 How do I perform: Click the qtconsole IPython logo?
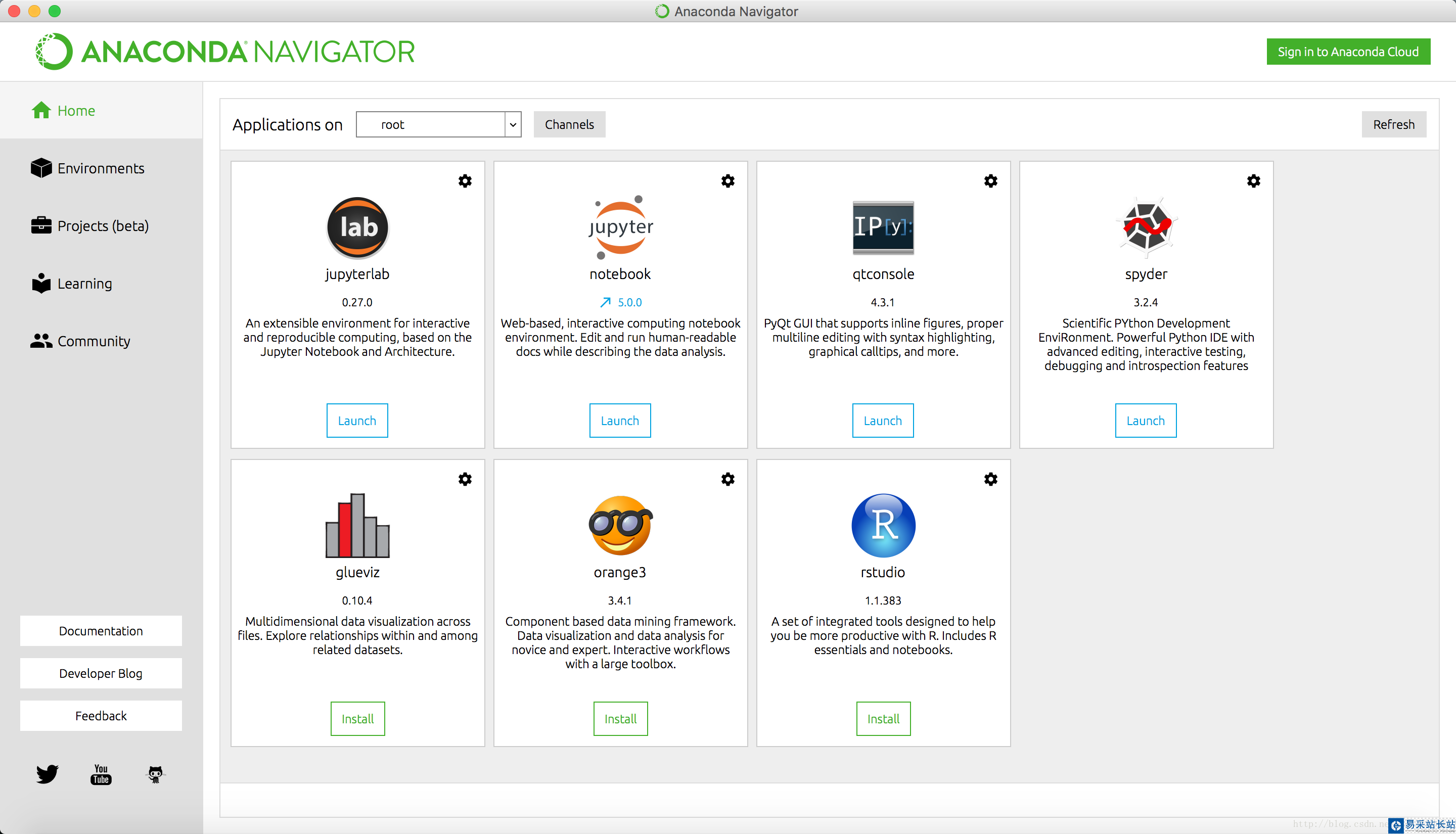pyautogui.click(x=883, y=227)
